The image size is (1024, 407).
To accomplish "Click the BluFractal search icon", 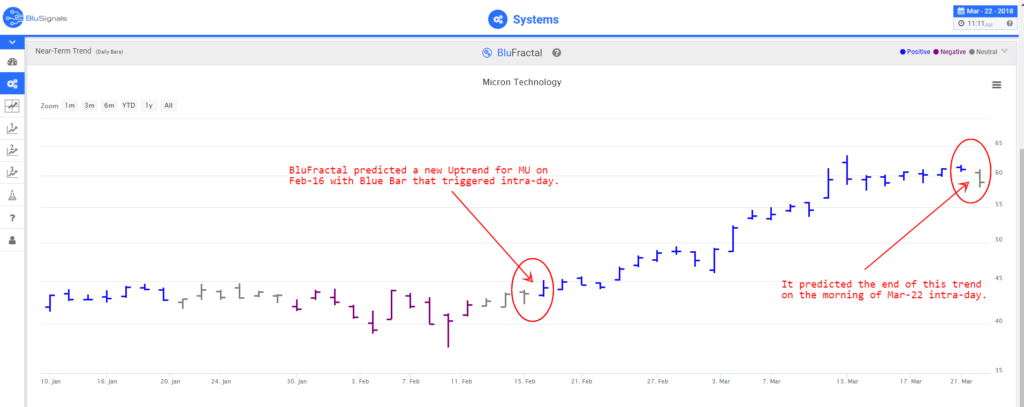I will 487,53.
